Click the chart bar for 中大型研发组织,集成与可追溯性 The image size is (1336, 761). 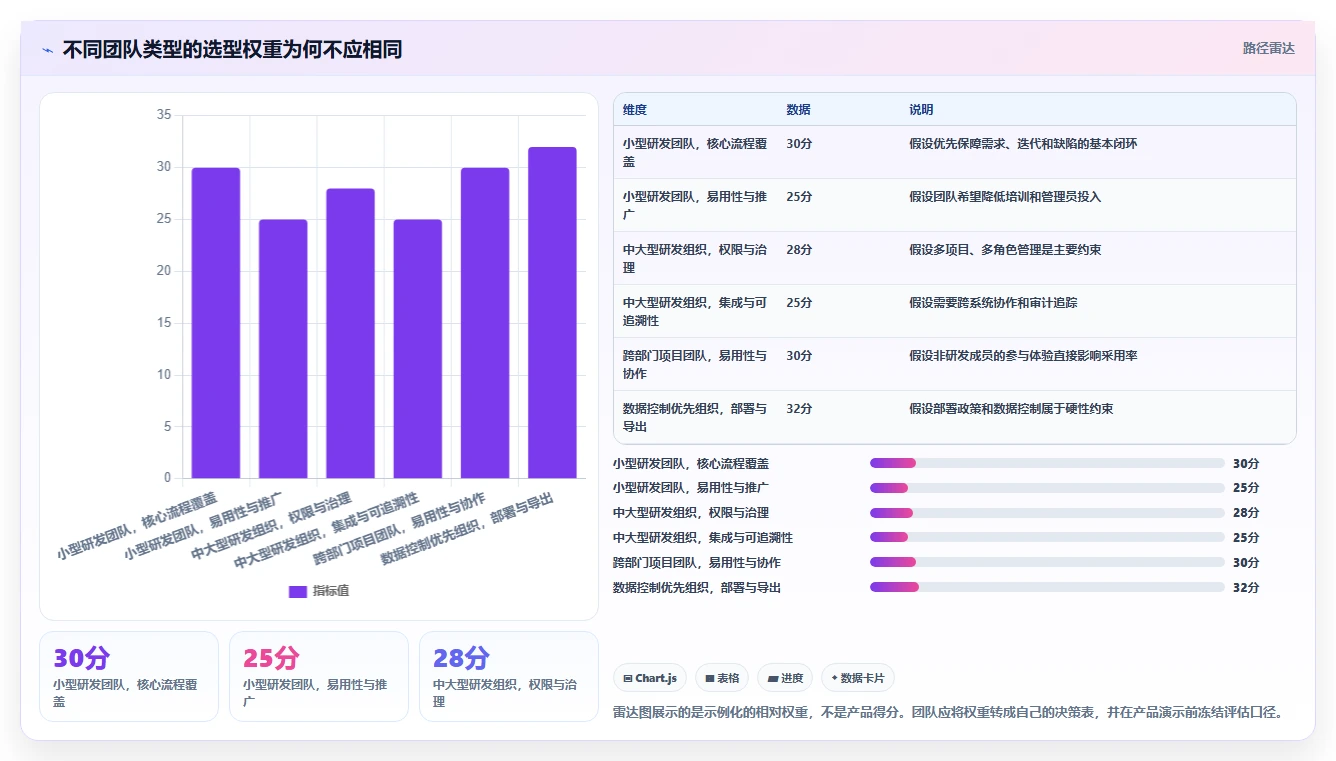coord(418,349)
